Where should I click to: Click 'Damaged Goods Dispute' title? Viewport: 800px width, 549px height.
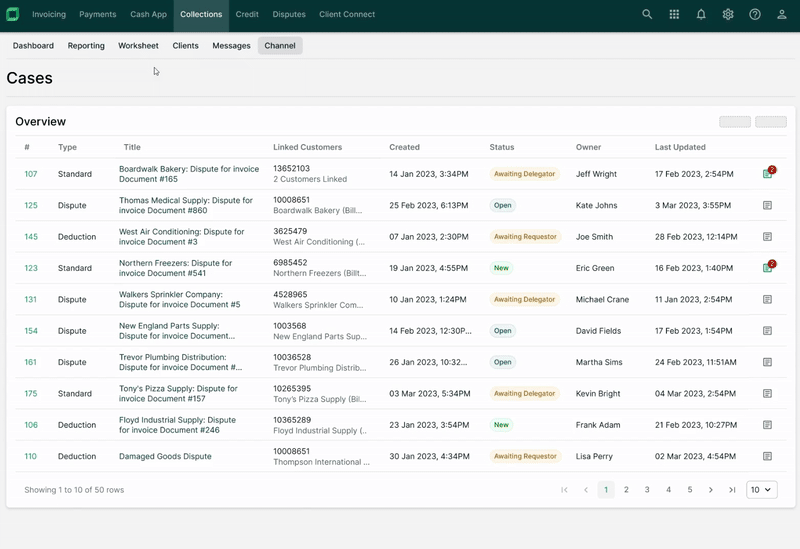coord(165,456)
